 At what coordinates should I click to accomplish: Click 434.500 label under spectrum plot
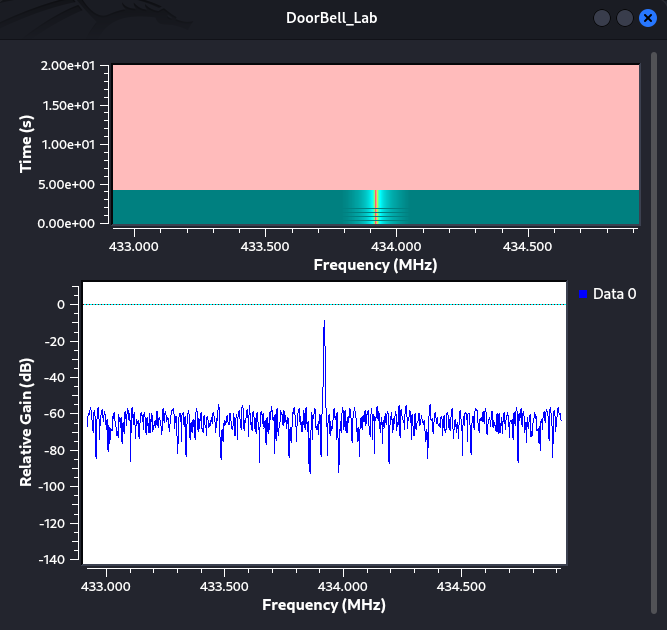(x=461, y=587)
